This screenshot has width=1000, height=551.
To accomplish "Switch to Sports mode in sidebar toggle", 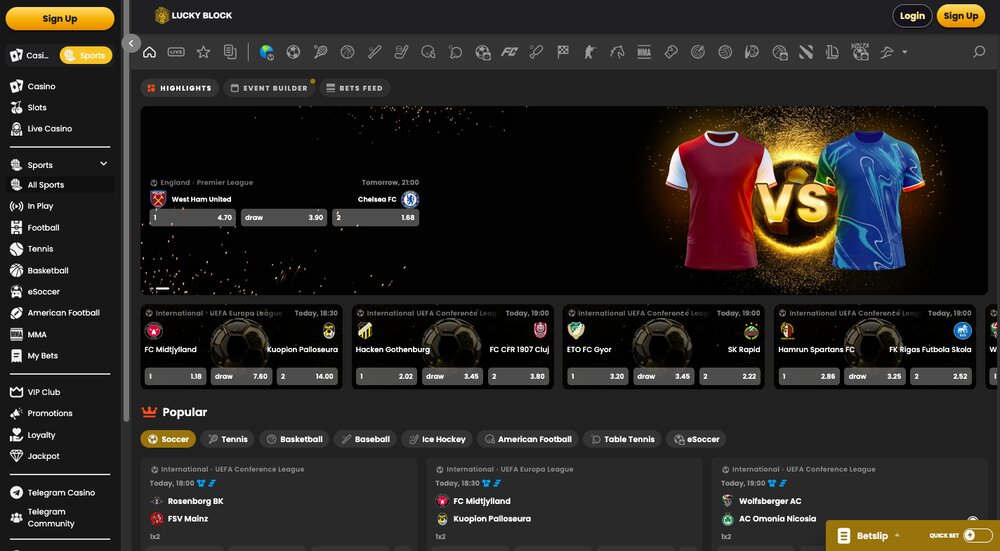I will [86, 55].
